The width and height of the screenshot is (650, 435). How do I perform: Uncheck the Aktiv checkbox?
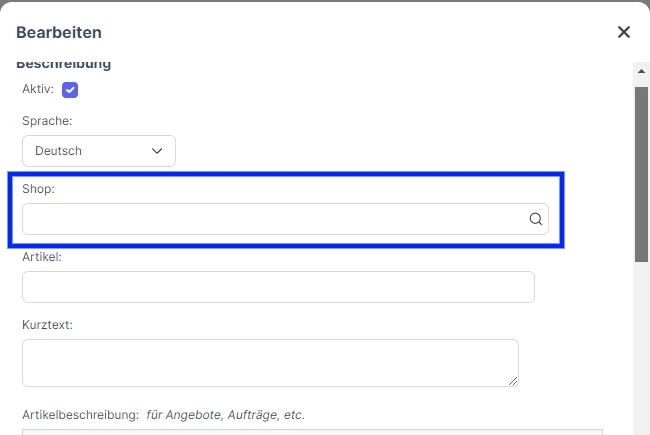pyautogui.click(x=70, y=90)
